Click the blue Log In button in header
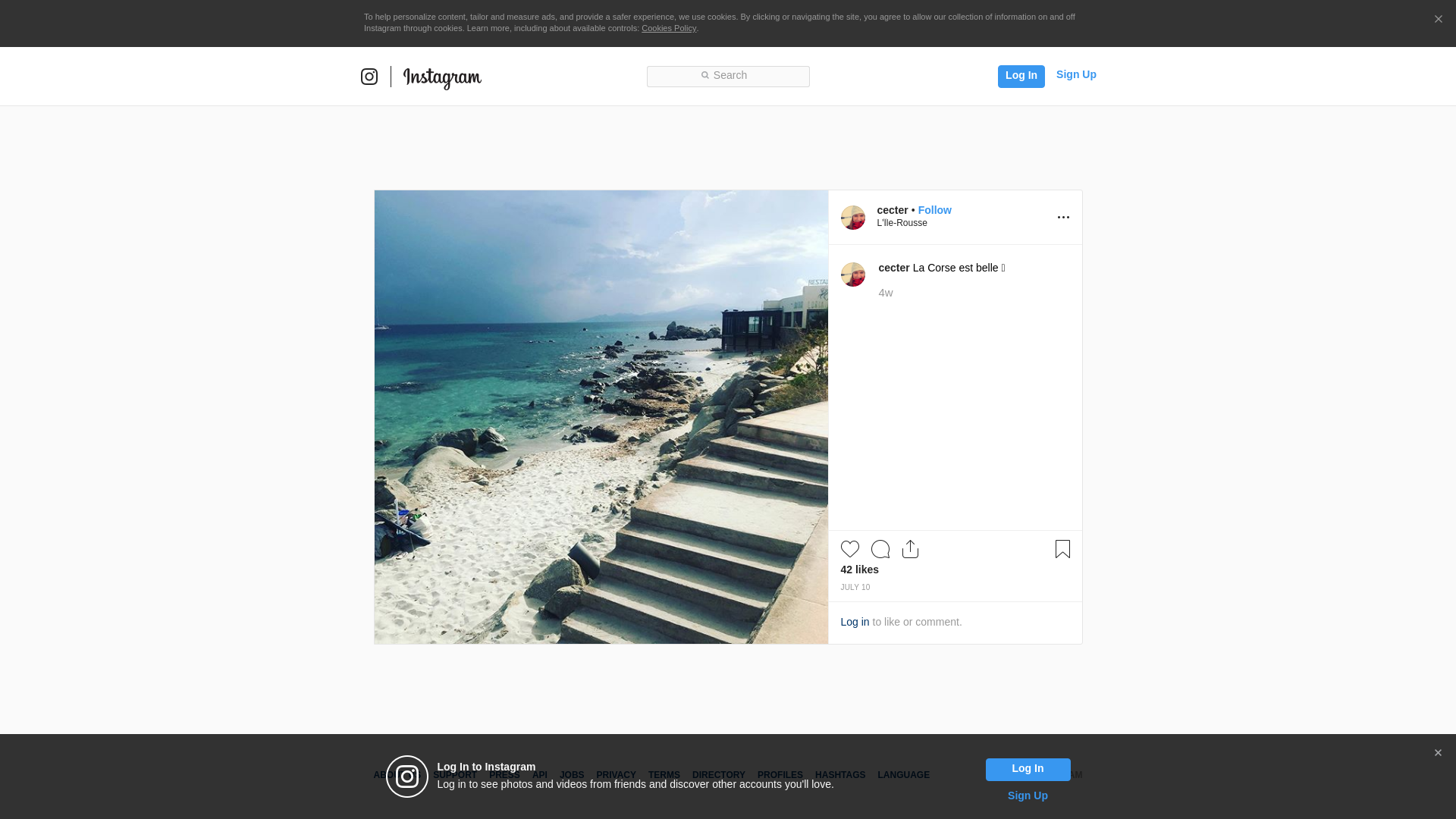1456x819 pixels. tap(1021, 76)
